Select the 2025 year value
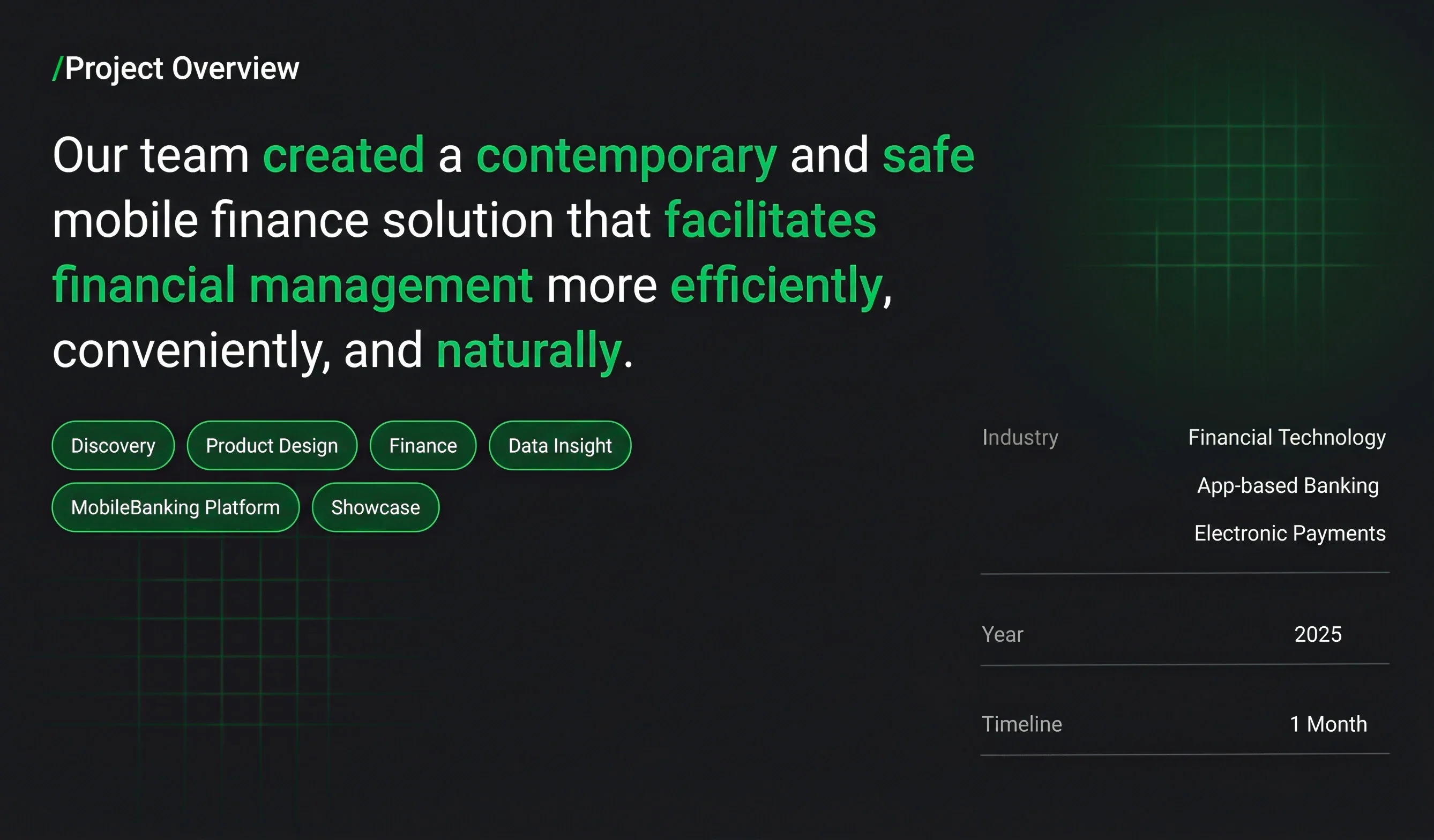 [x=1318, y=634]
